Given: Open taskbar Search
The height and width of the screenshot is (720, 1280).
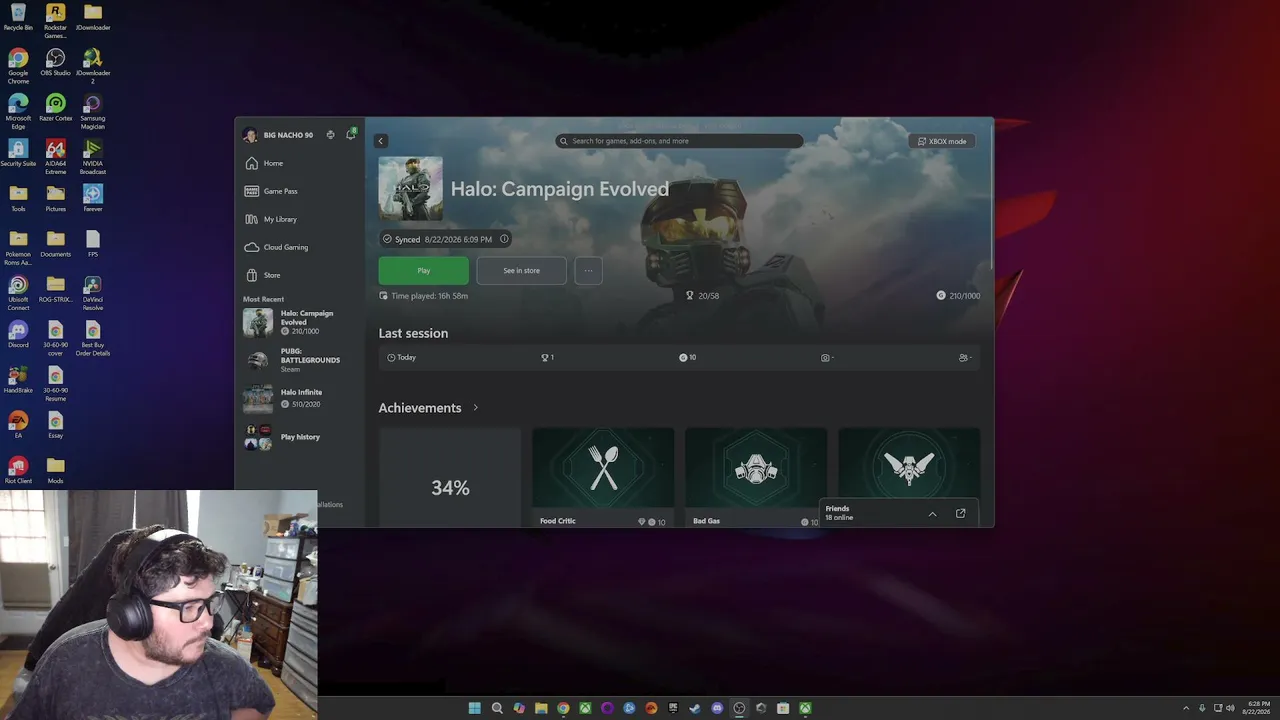Looking at the screenshot, I should click(497, 708).
